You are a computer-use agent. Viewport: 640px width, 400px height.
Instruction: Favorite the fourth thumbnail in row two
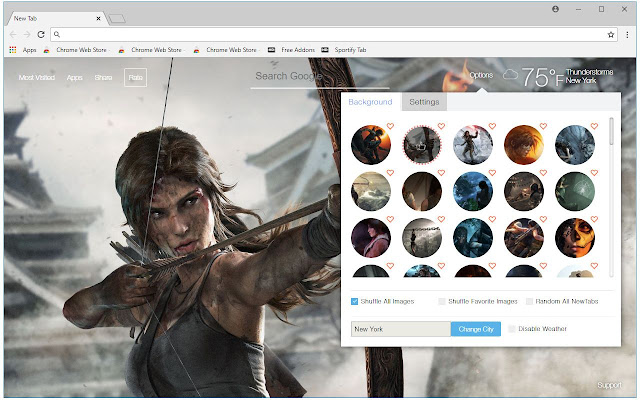pos(543,173)
